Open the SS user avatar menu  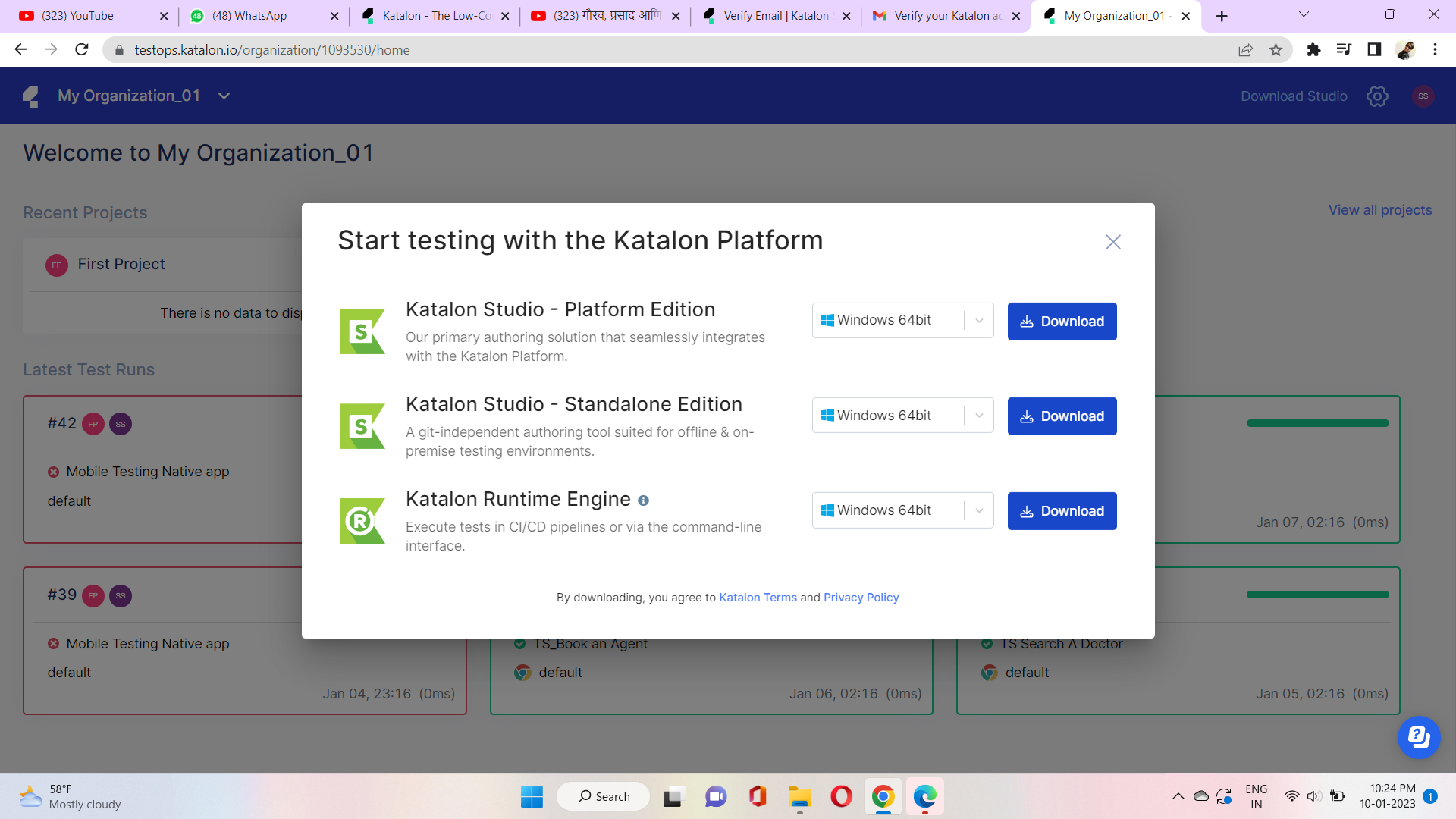(x=1423, y=96)
